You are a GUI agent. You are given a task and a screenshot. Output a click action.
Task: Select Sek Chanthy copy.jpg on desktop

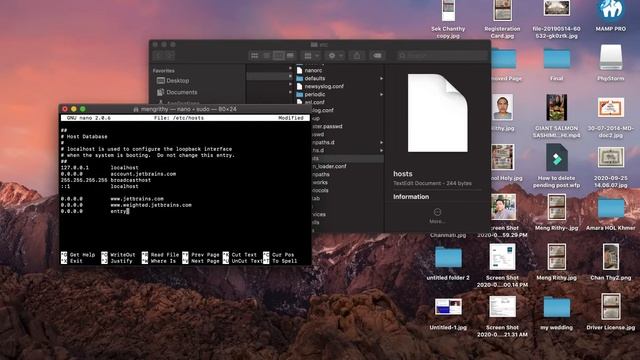coord(448,10)
